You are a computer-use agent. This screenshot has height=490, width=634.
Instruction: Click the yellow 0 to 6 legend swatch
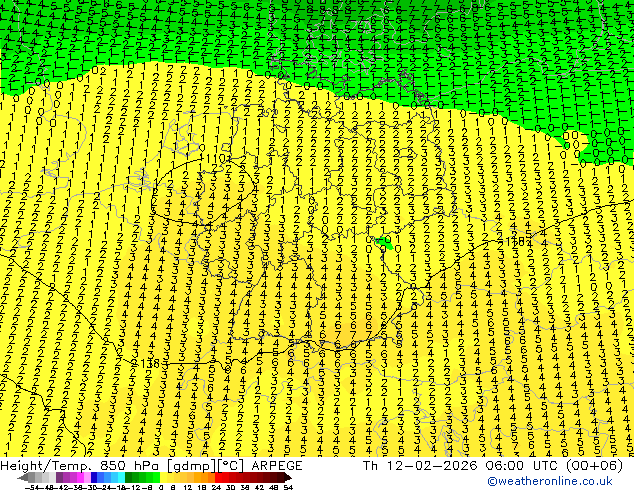(163, 478)
